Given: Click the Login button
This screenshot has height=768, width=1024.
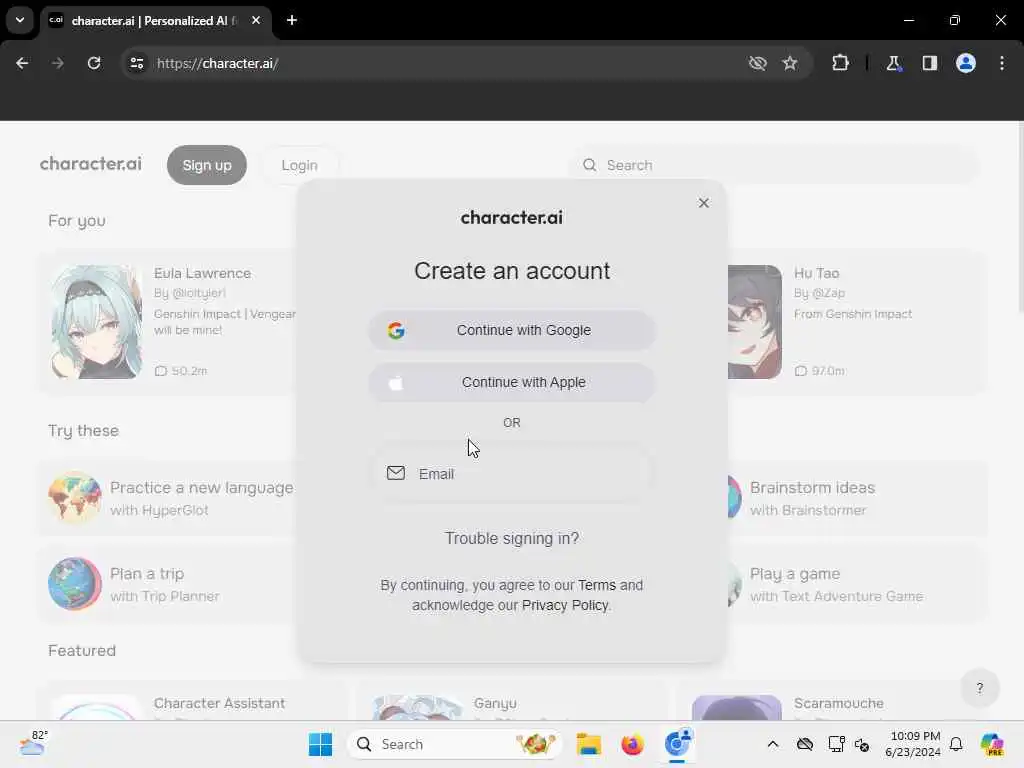Looking at the screenshot, I should coord(300,165).
